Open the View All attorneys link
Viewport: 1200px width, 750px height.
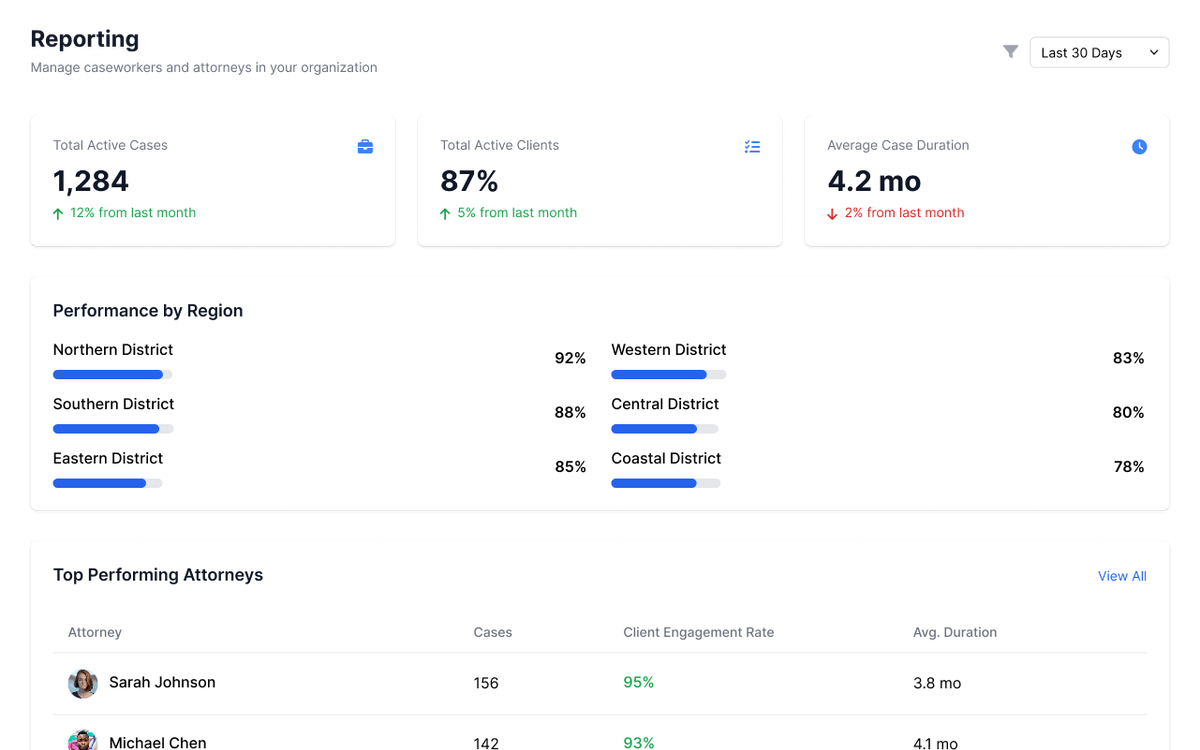point(1121,576)
